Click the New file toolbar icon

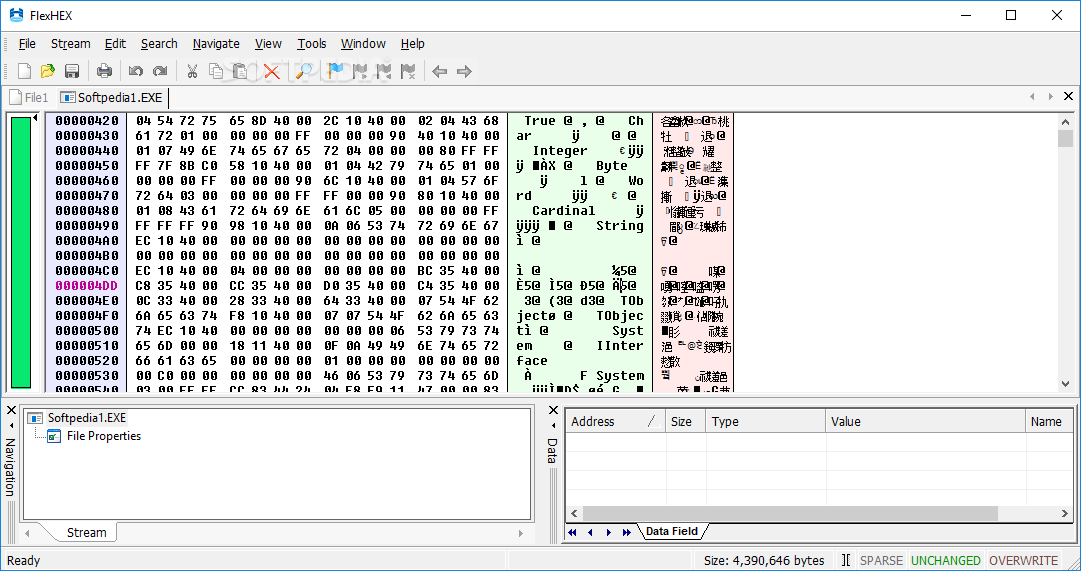pos(24,70)
